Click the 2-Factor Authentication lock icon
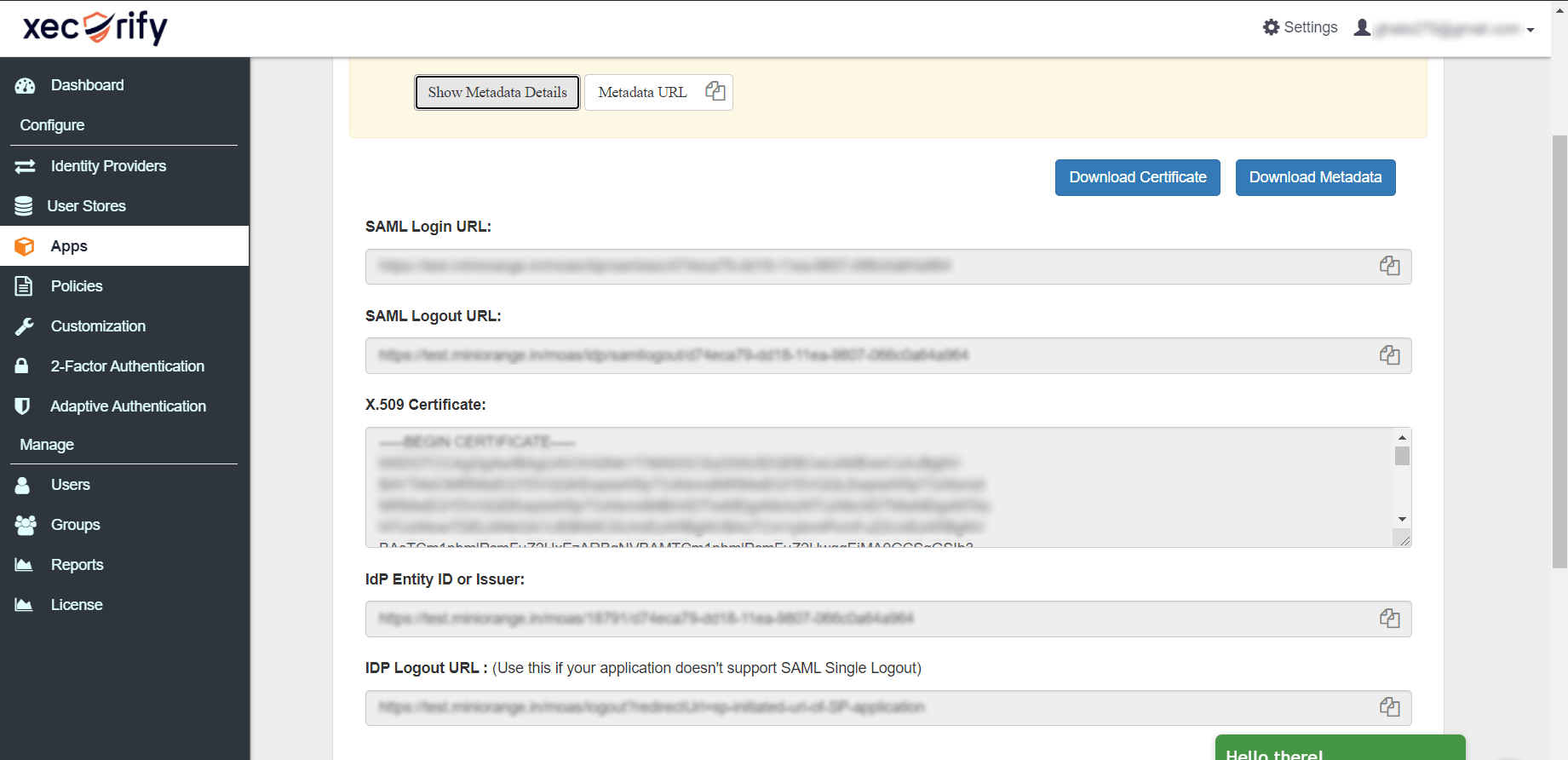 pyautogui.click(x=22, y=366)
